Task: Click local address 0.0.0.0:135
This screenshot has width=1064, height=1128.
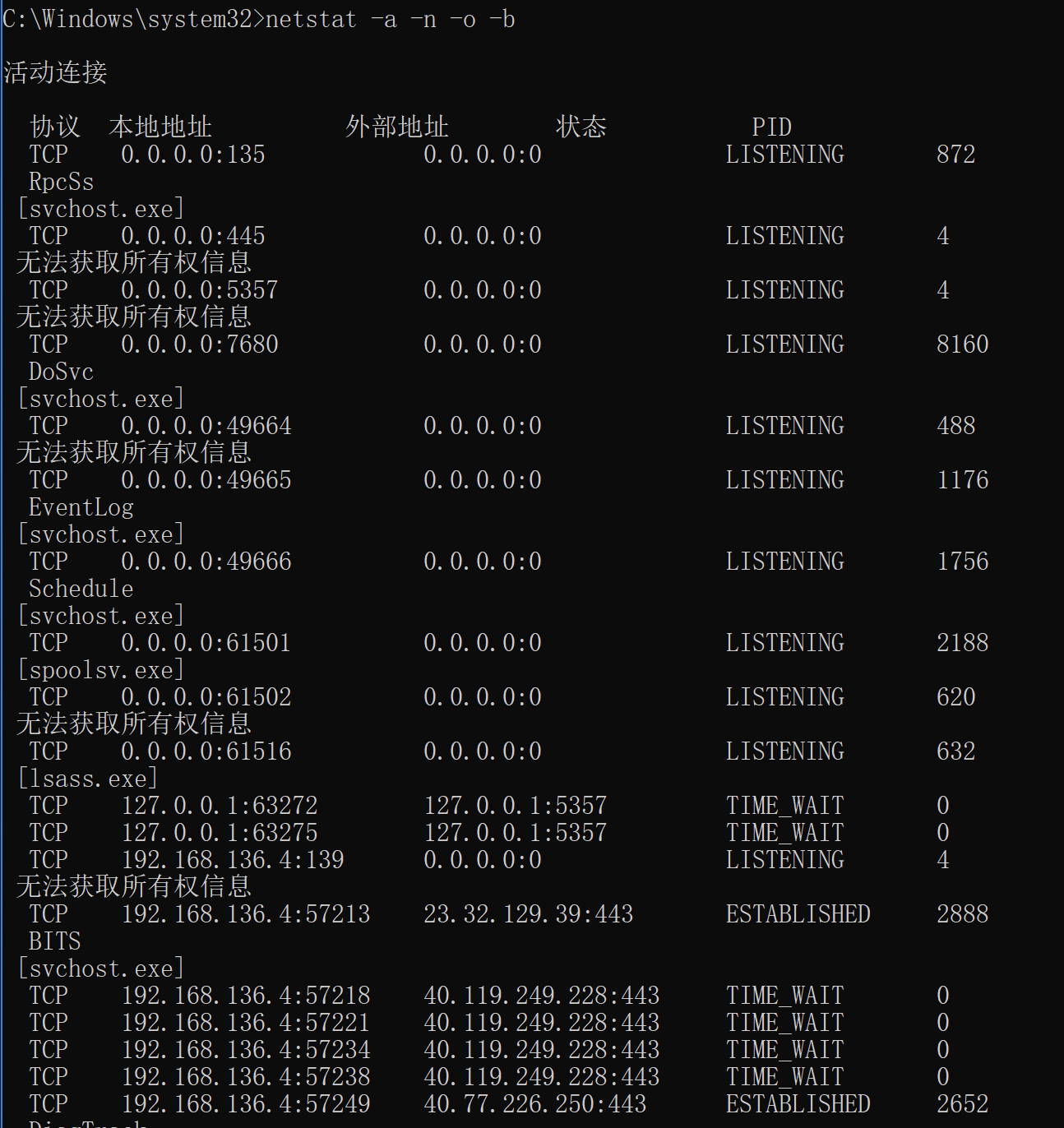Action: pos(192,155)
